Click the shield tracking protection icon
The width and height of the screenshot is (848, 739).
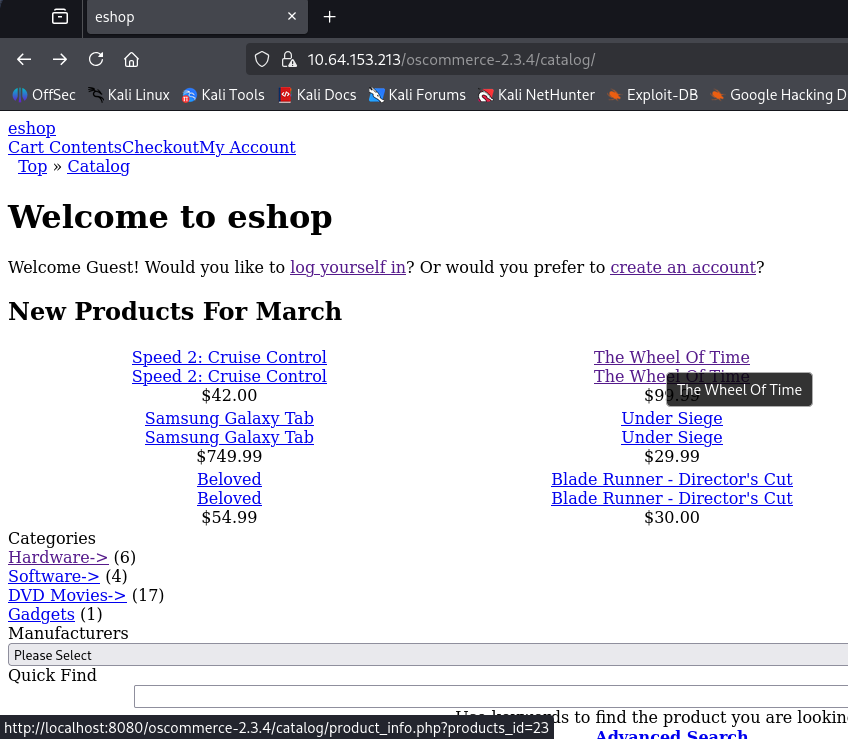click(x=262, y=59)
